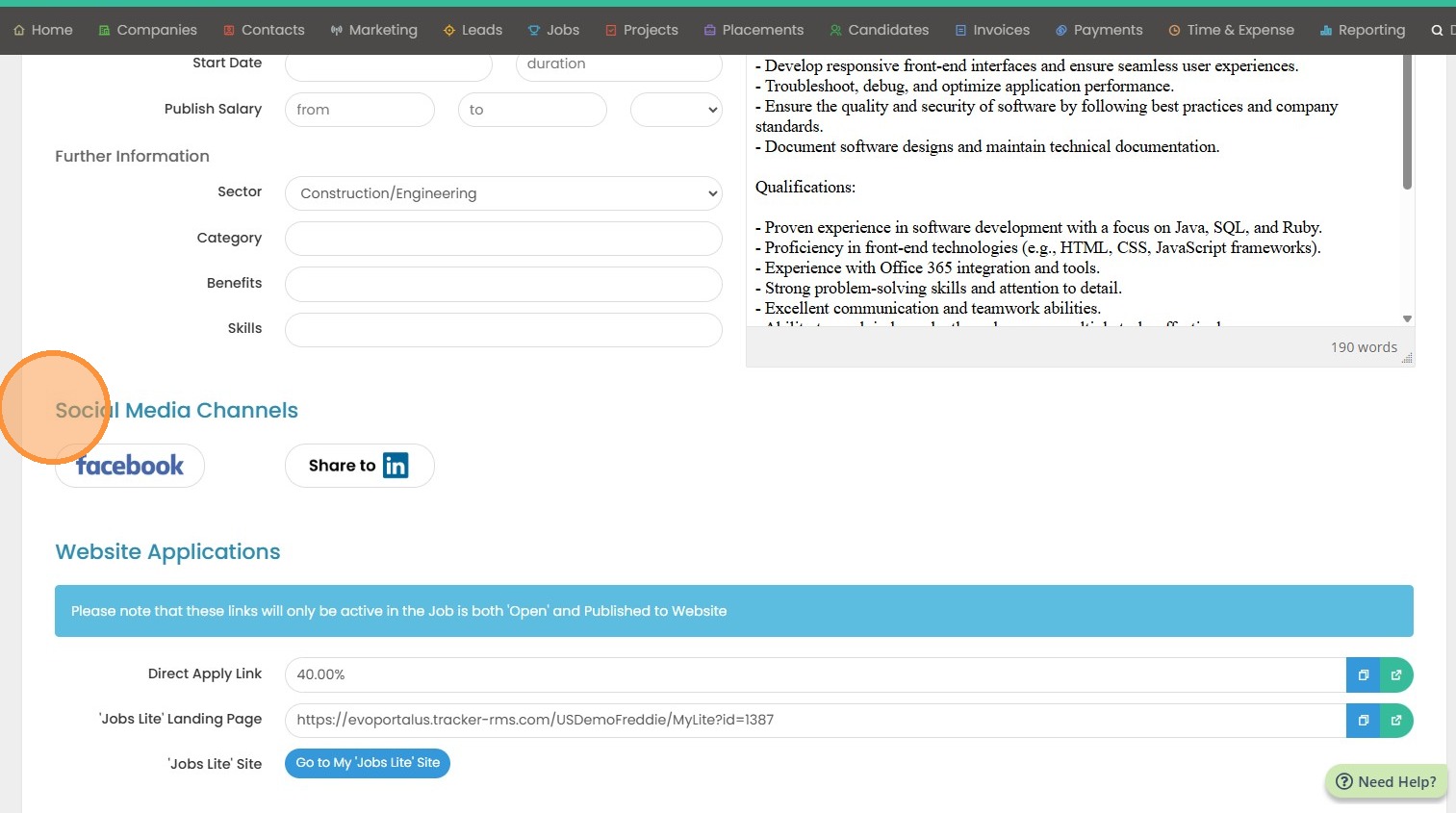Viewport: 1456px width, 813px height.
Task: Click the job description scrollbar thumb
Action: pos(1407,122)
